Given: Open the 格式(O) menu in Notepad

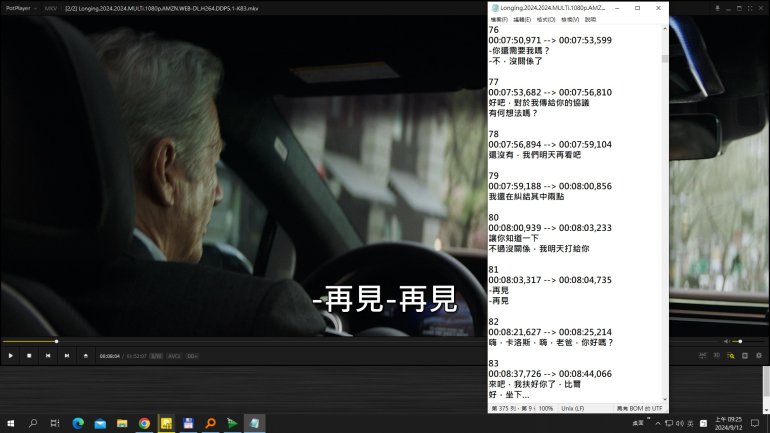Looking at the screenshot, I should click(x=546, y=20).
